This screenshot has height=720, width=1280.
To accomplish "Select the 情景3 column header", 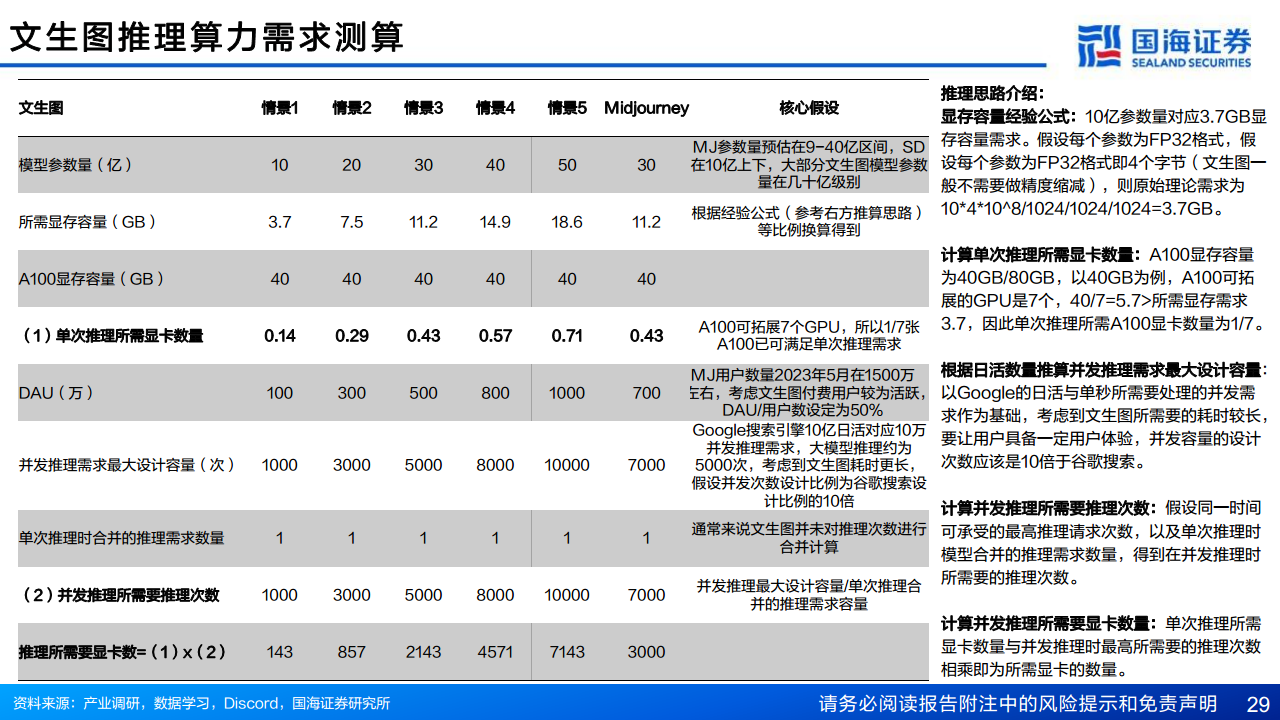I will [x=424, y=108].
